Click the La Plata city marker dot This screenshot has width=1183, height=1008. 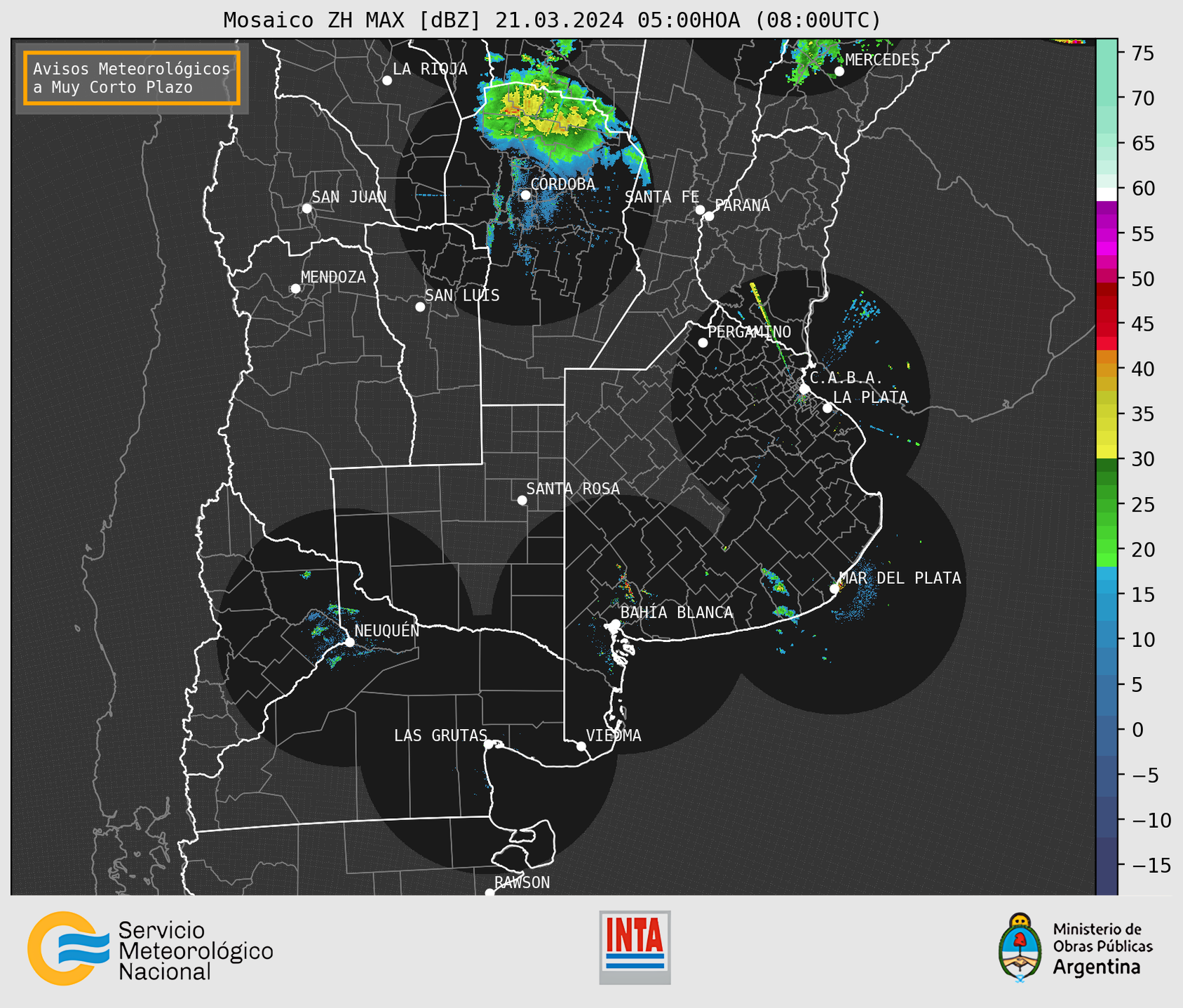827,408
